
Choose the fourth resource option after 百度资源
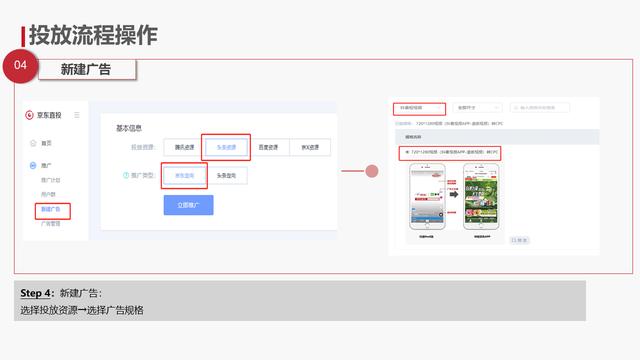click(310, 147)
